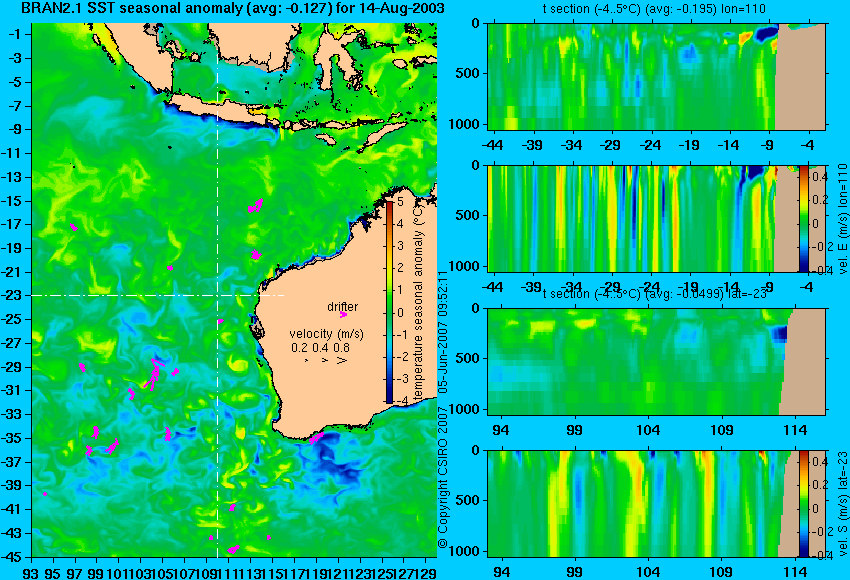Click the 'drifter' legend label
850x580 pixels.
343,306
